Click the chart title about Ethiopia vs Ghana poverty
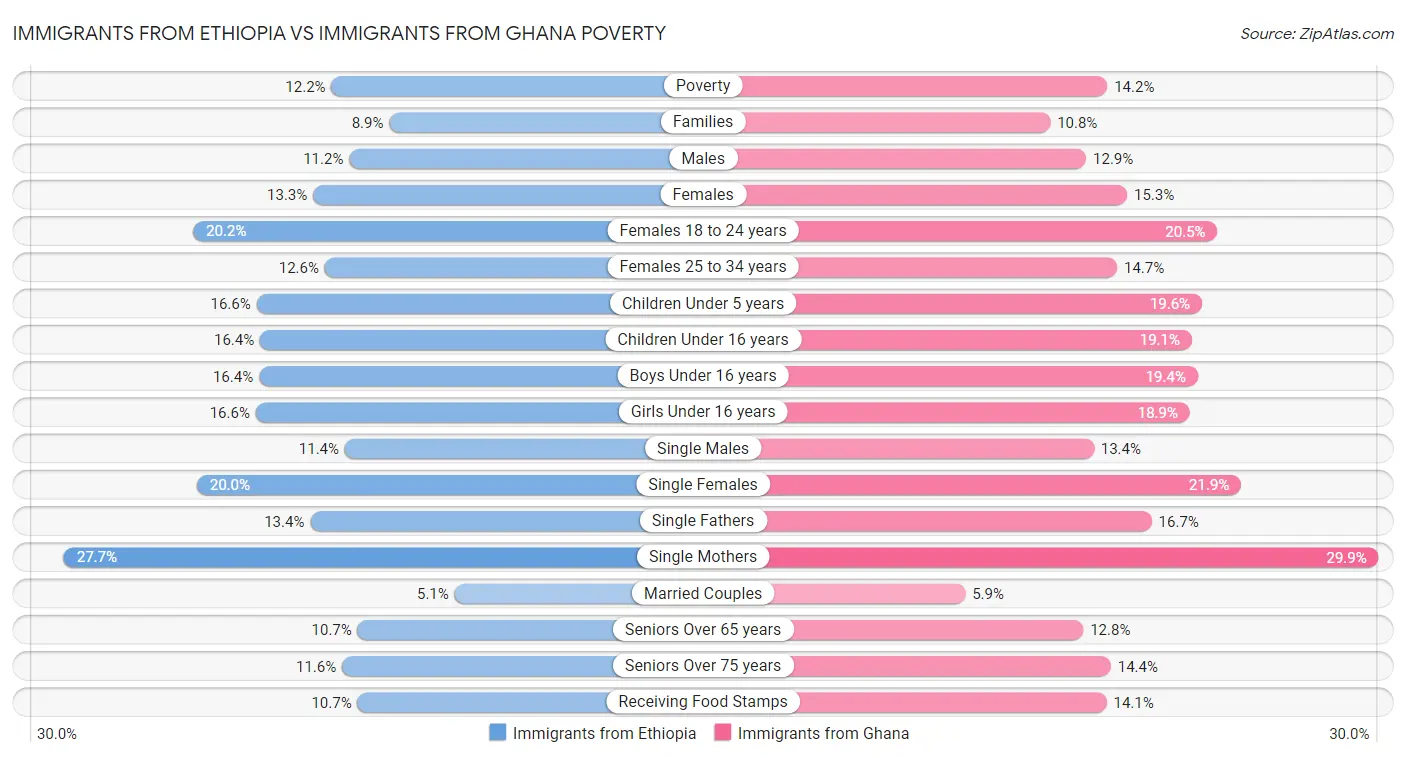 [x=339, y=33]
